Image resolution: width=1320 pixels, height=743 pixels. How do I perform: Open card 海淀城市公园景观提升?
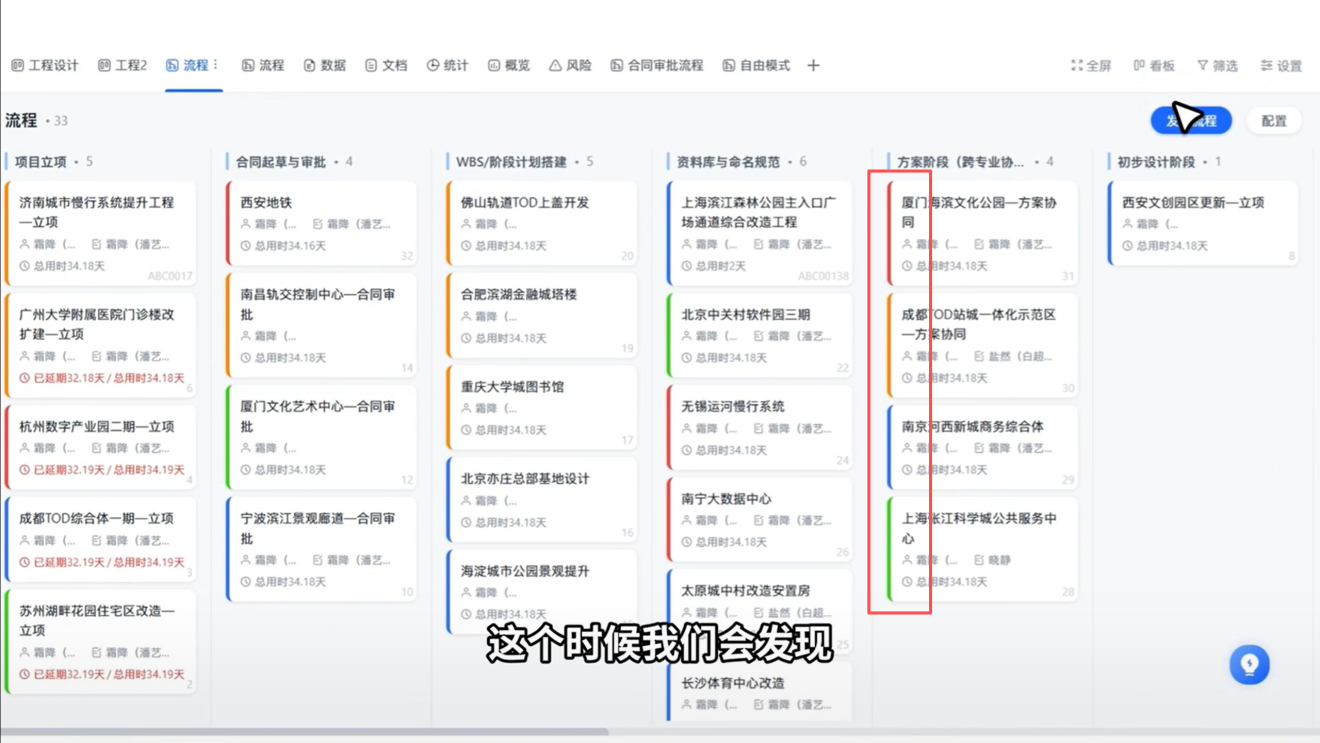coord(542,590)
